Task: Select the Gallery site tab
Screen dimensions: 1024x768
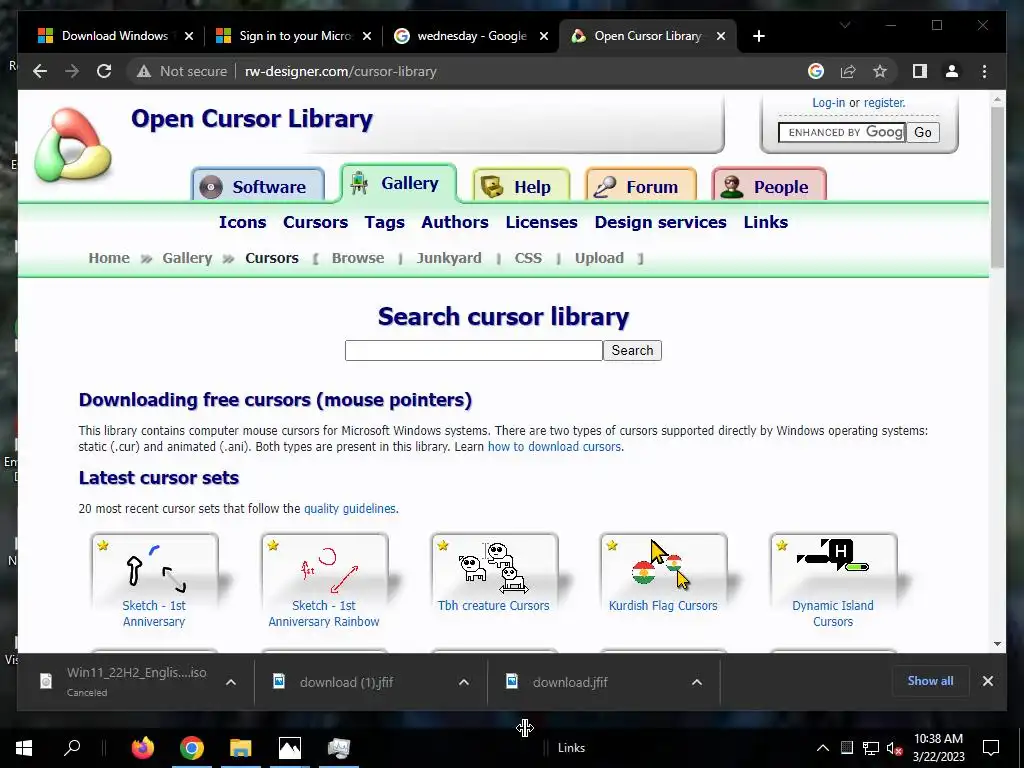Action: click(x=398, y=183)
